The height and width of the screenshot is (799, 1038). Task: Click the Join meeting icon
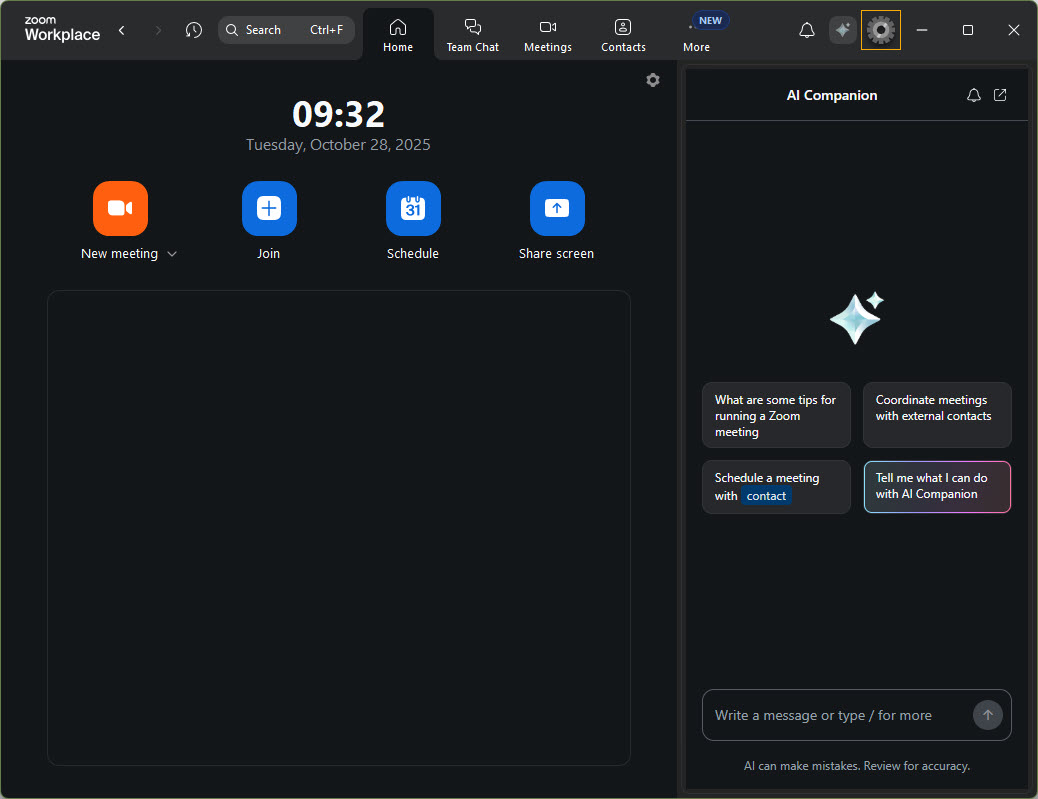click(268, 208)
